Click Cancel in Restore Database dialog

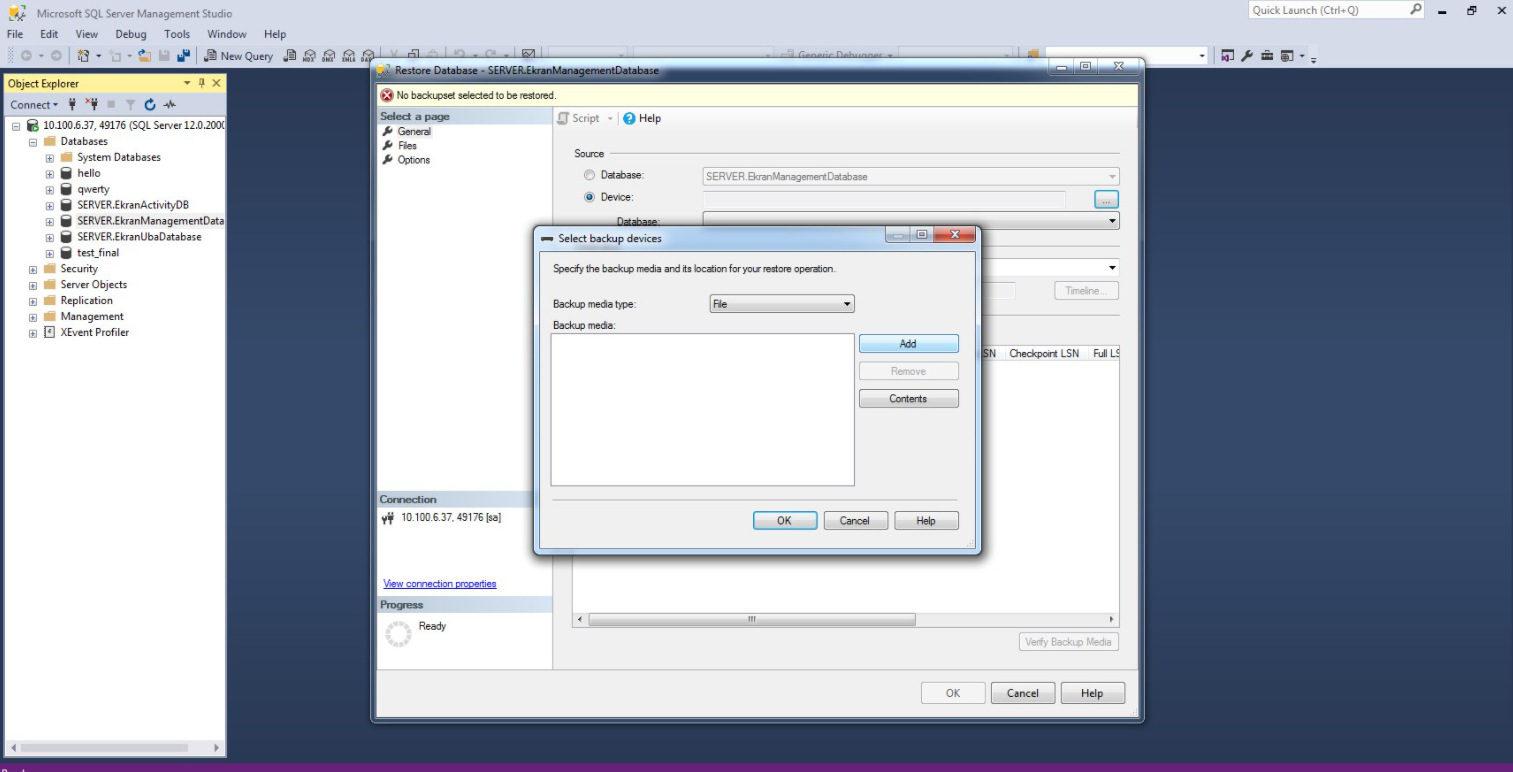coord(1023,693)
